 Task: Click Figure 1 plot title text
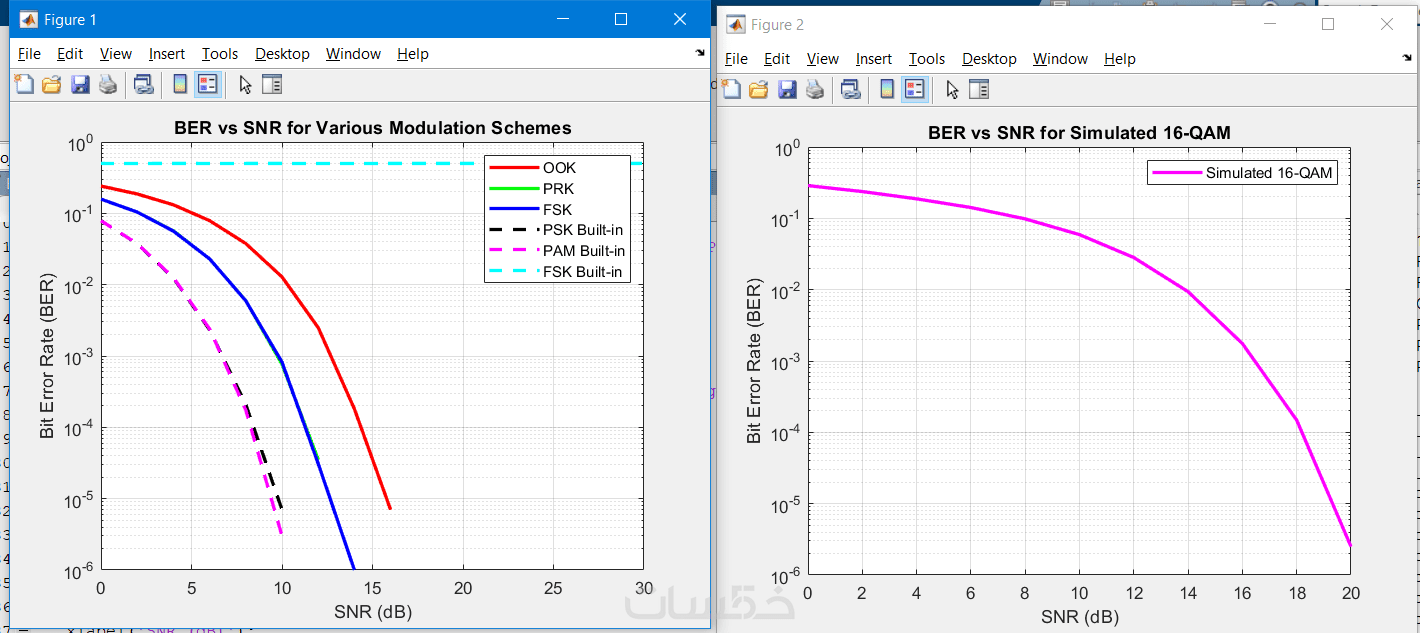click(x=373, y=128)
